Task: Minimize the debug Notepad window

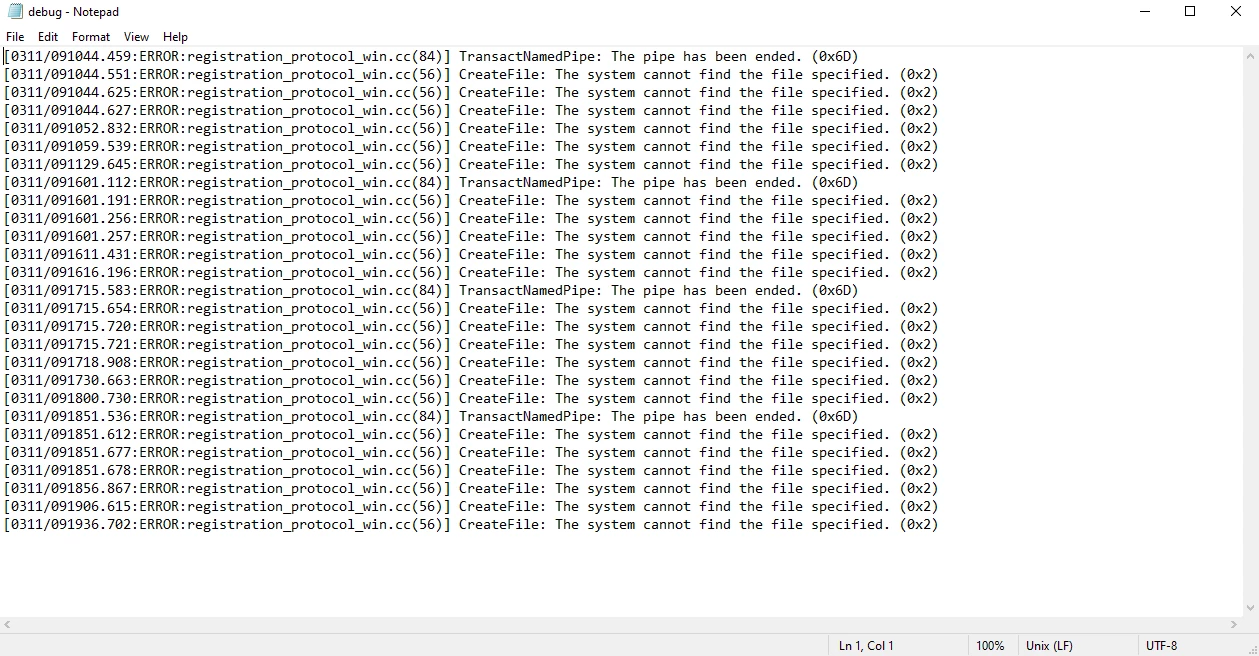Action: click(x=1144, y=12)
